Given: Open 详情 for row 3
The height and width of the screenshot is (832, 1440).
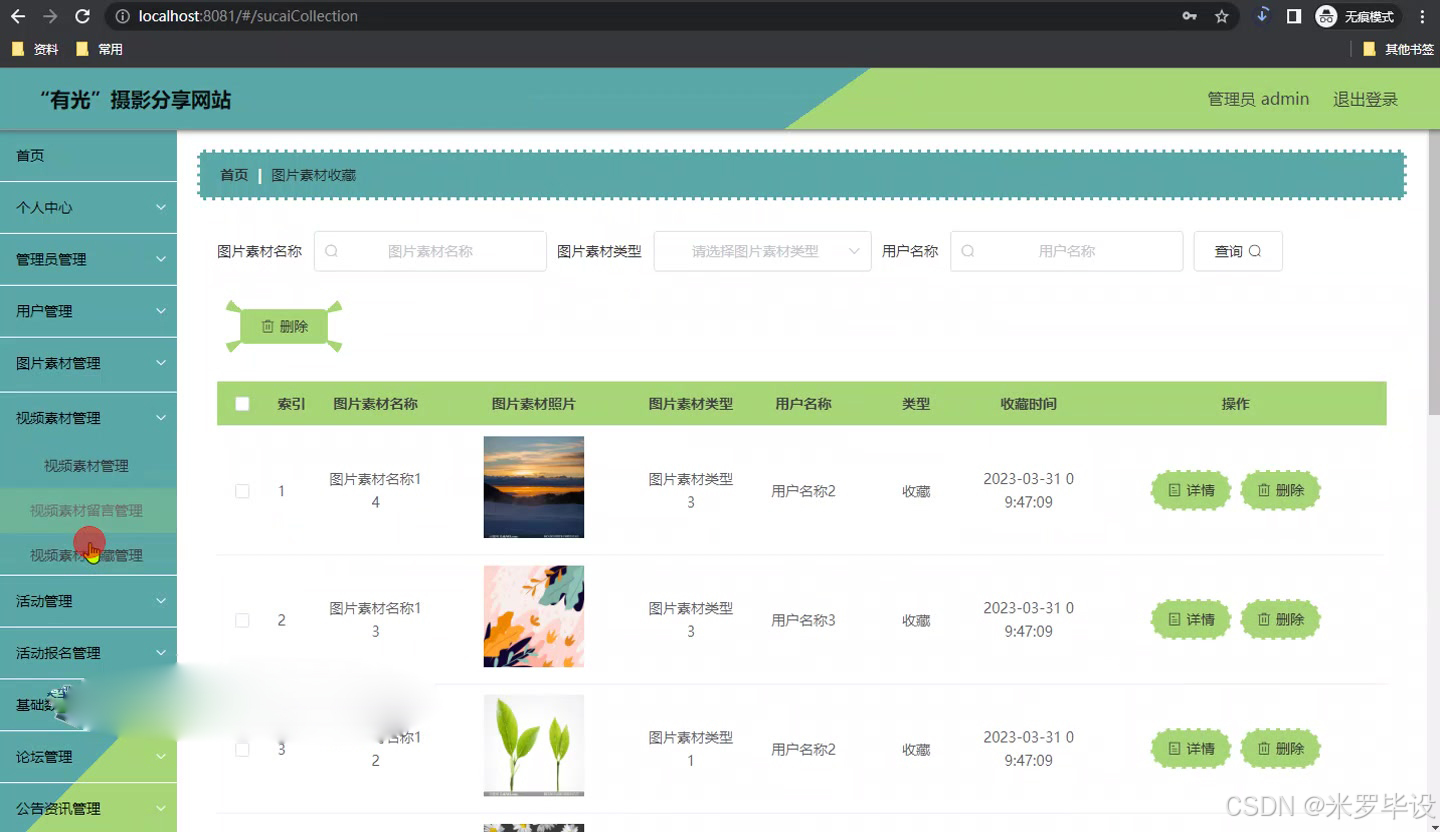Looking at the screenshot, I should 1191,748.
